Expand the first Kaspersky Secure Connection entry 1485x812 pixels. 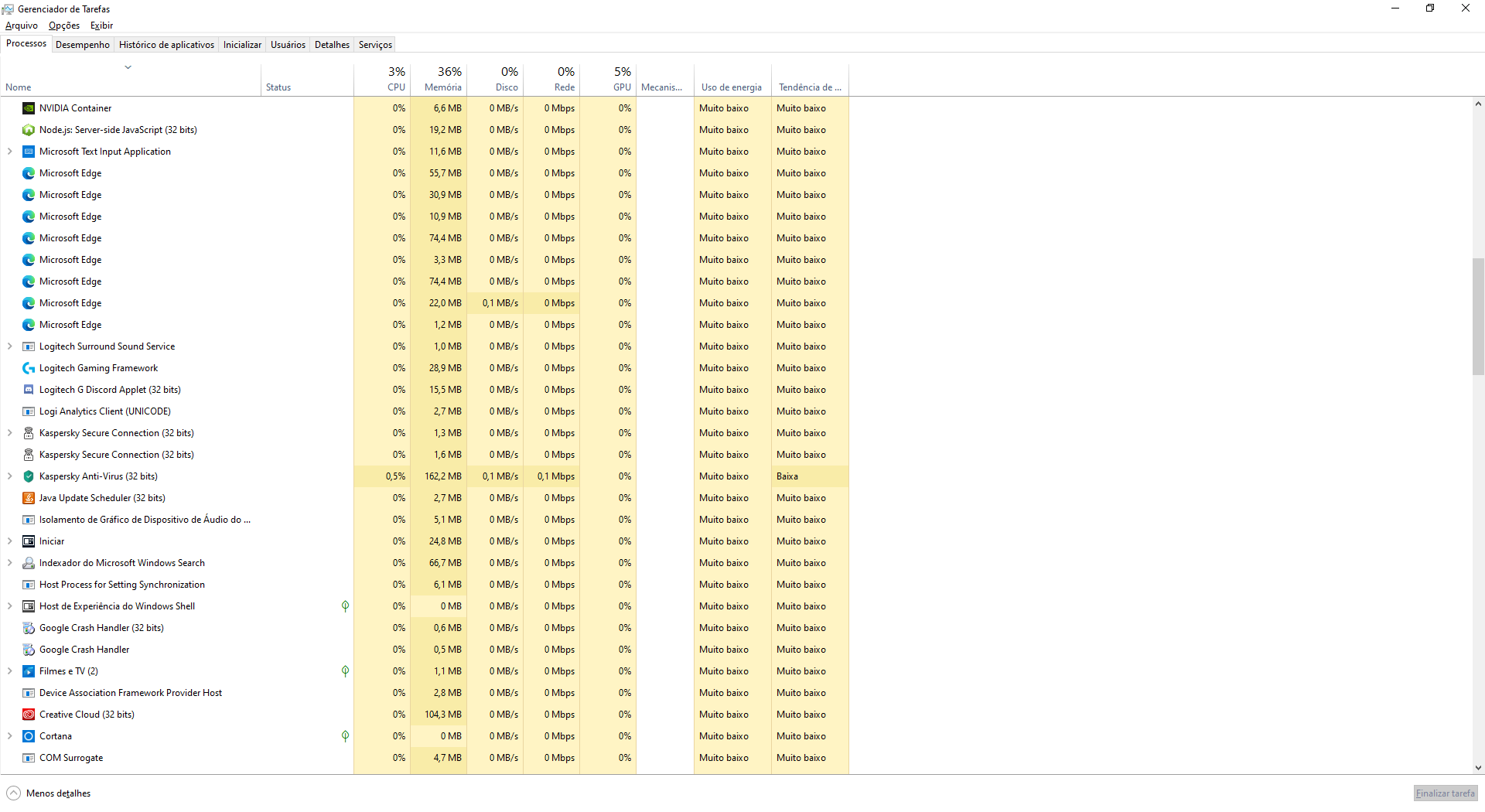(9, 433)
